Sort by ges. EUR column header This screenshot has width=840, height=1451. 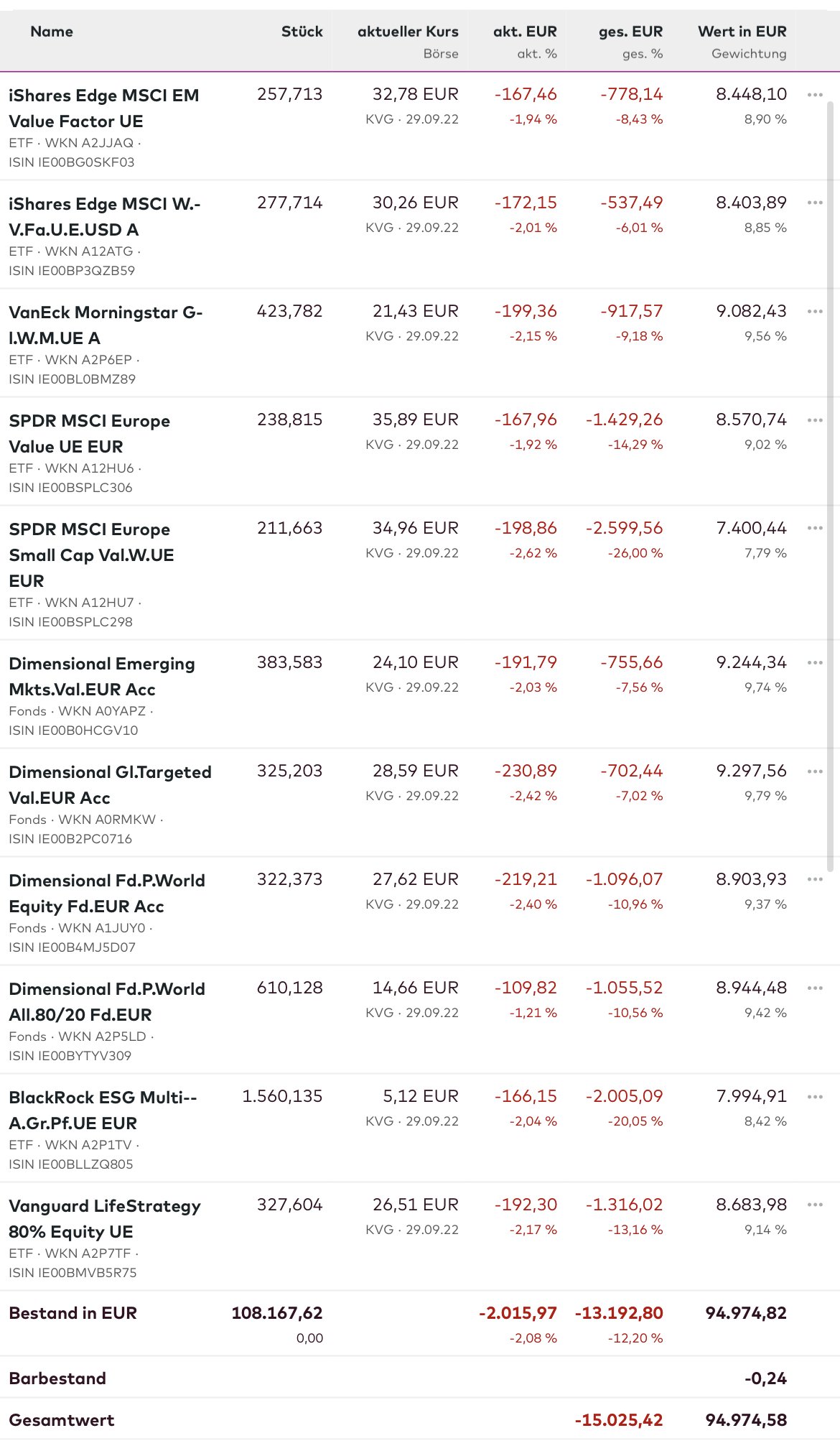(630, 32)
